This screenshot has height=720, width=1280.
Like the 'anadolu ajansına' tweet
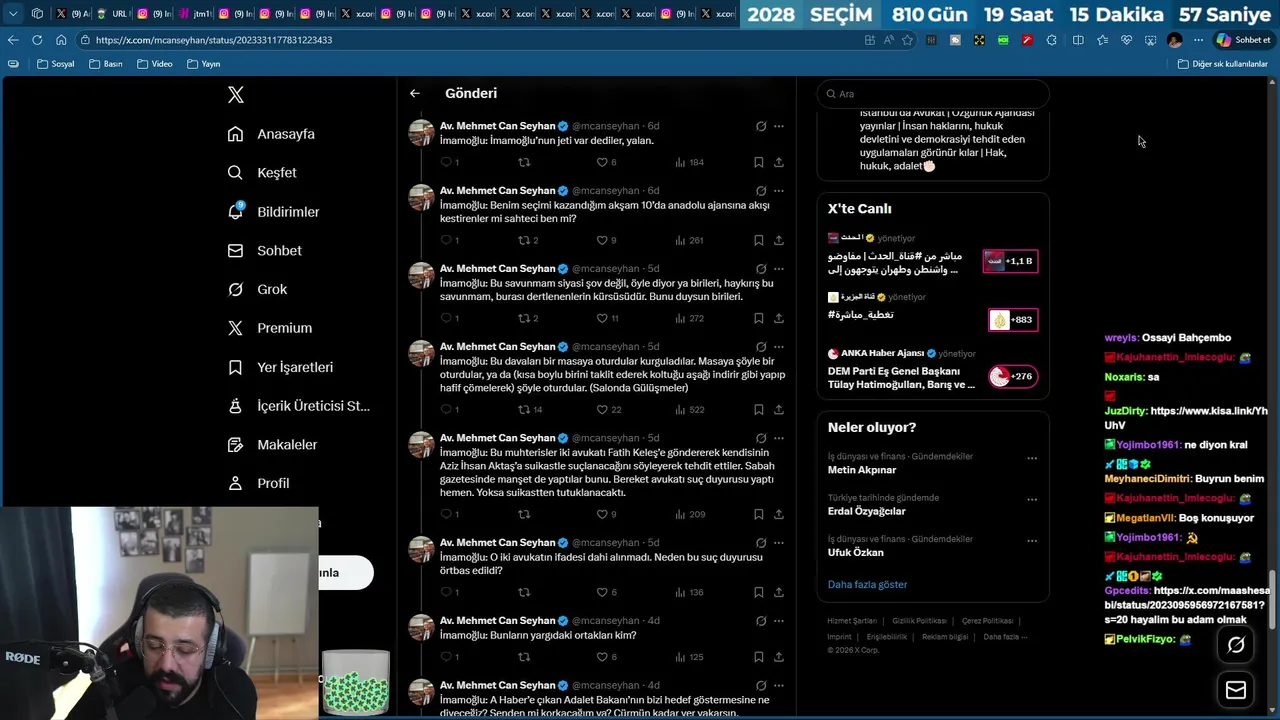pyautogui.click(x=602, y=240)
